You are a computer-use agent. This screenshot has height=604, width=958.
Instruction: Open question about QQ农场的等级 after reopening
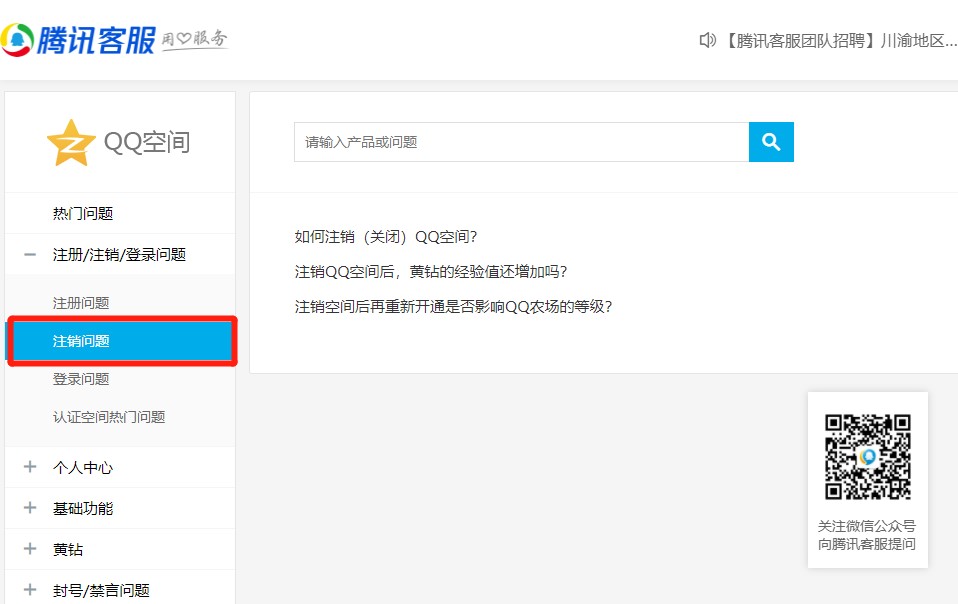(453, 307)
